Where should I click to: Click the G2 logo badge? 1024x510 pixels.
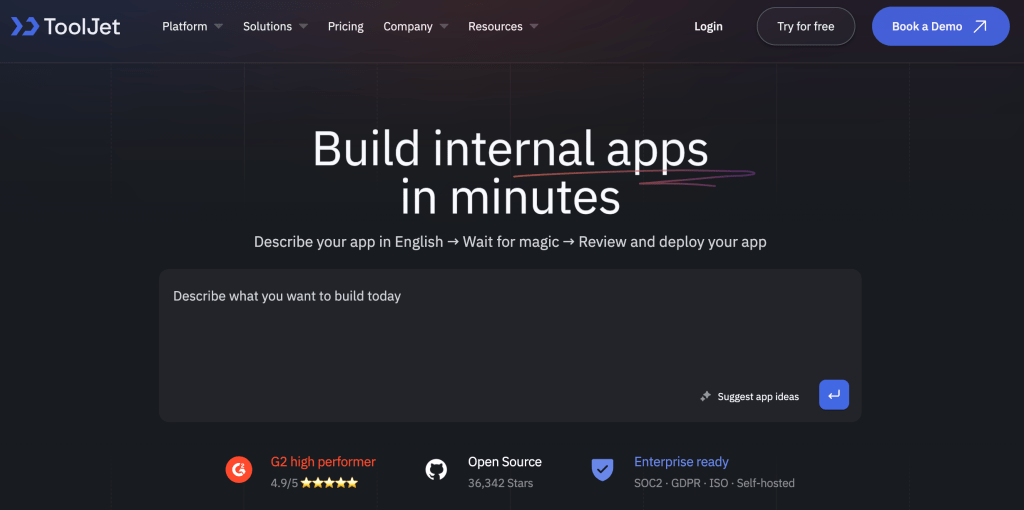tap(239, 469)
